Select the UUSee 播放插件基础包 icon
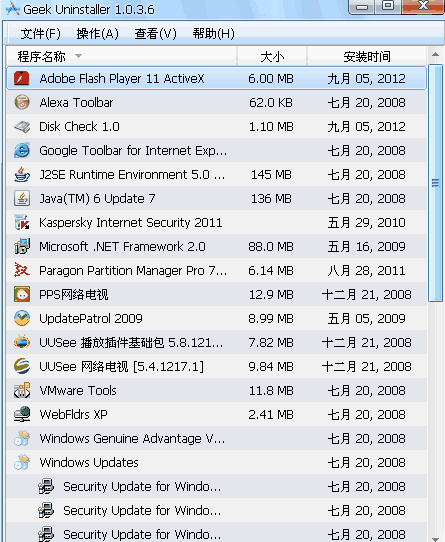Image resolution: width=445 pixels, height=542 pixels. [x=22, y=342]
